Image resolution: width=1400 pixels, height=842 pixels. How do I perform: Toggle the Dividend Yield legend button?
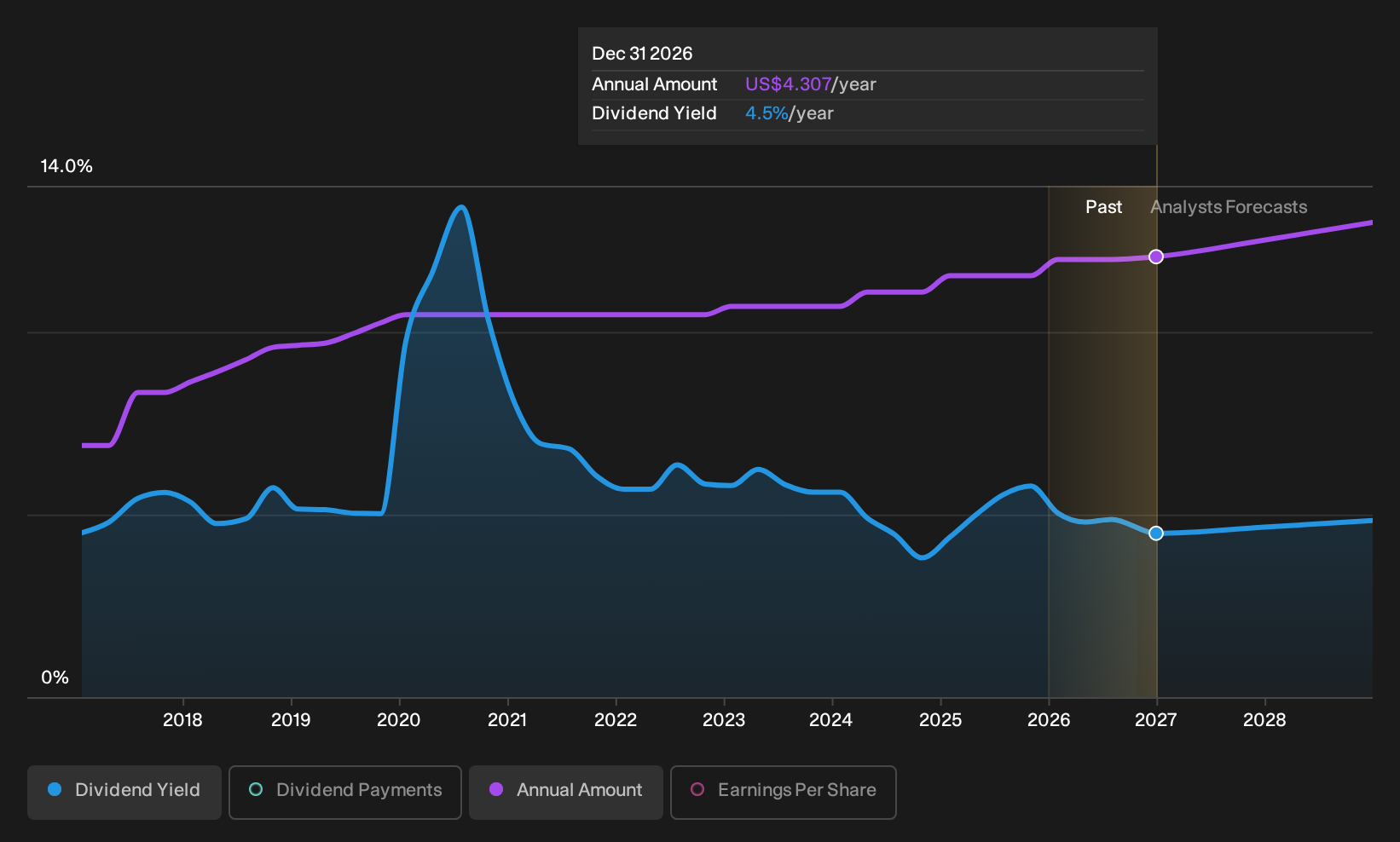tap(124, 792)
